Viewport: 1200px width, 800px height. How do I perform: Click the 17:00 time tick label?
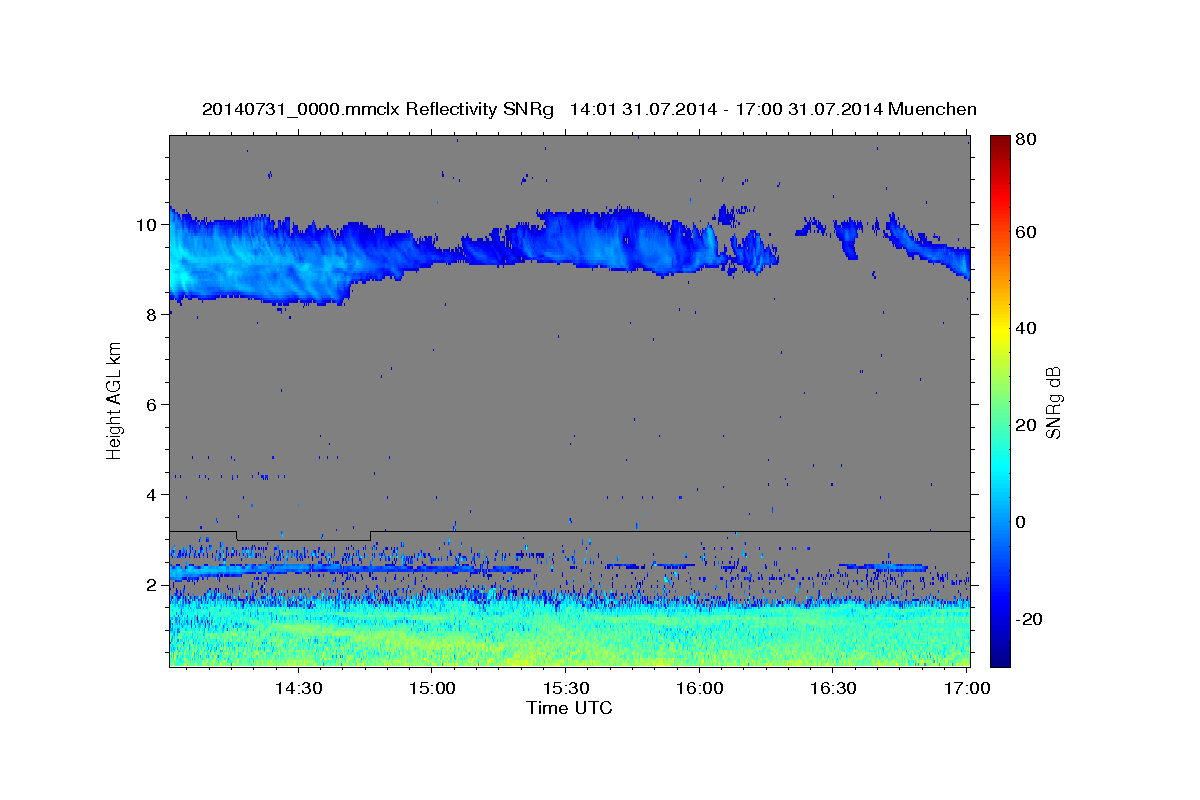coord(967,688)
